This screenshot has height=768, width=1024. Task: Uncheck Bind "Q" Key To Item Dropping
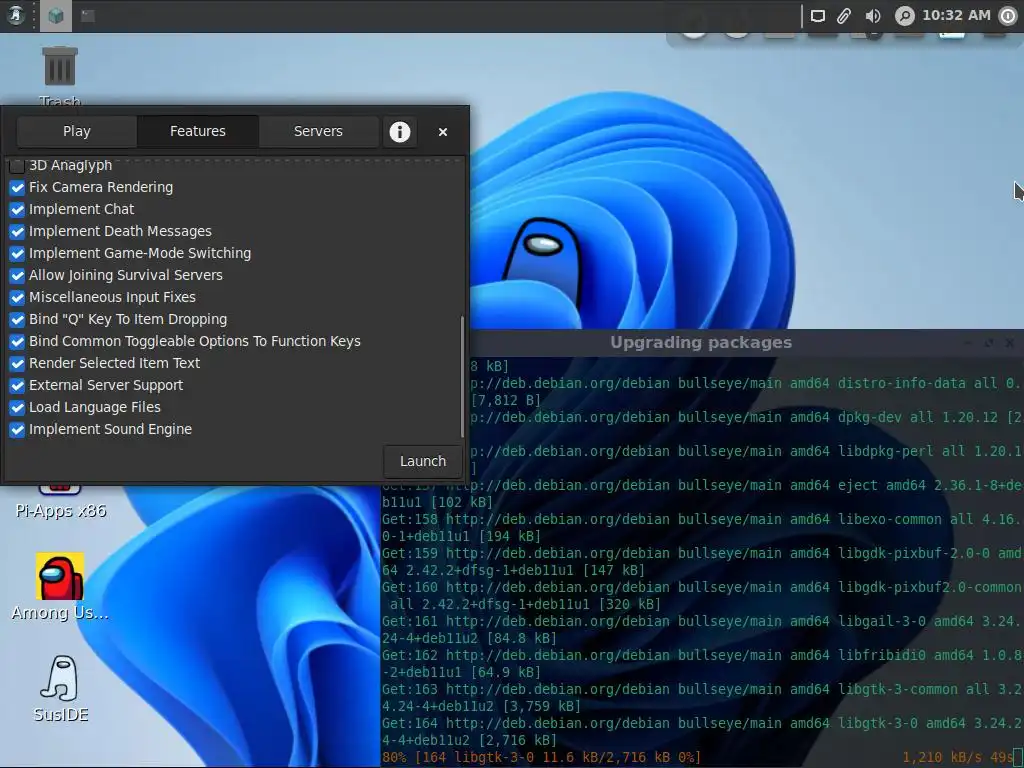(x=17, y=319)
